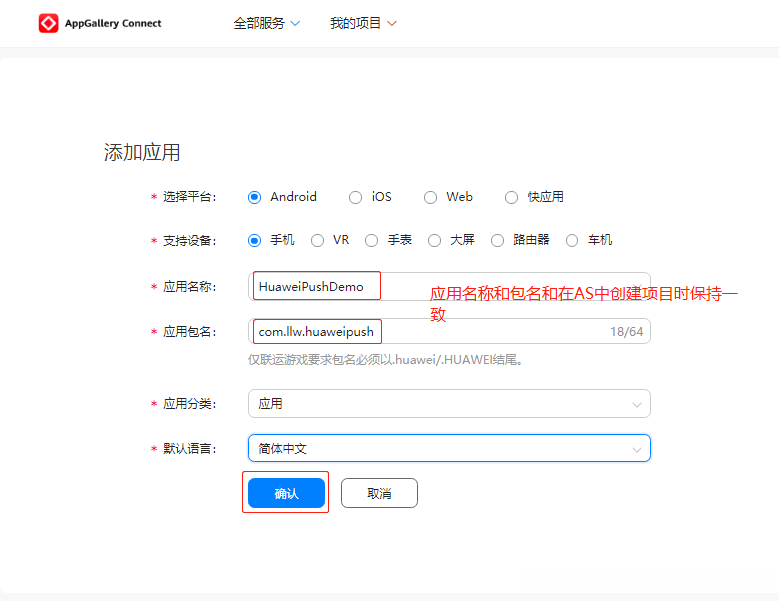Select the 手机 device radio button
Viewport: 779px width, 601px height.
[x=254, y=240]
